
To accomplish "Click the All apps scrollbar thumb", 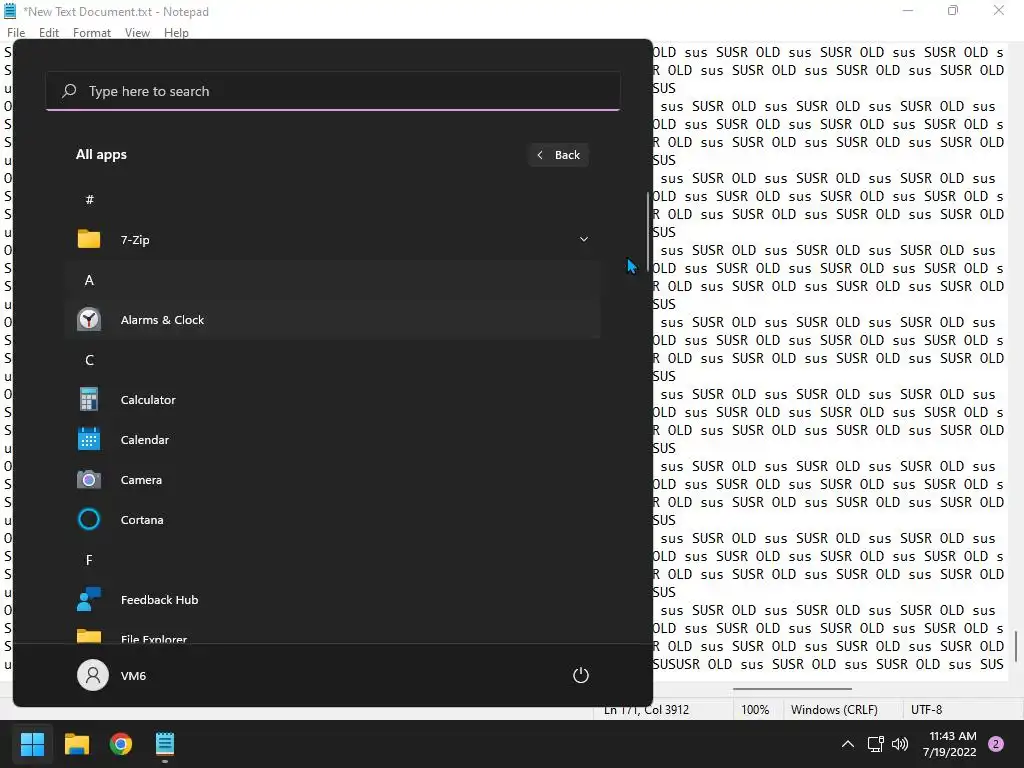I will [x=648, y=231].
